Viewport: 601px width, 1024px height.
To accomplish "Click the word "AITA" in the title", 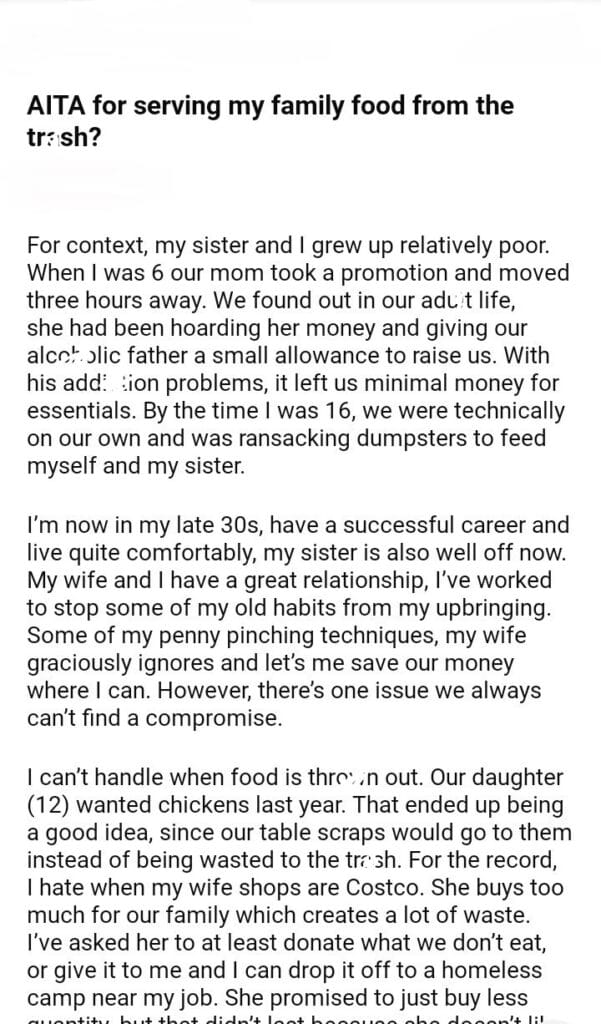I will (x=54, y=105).
